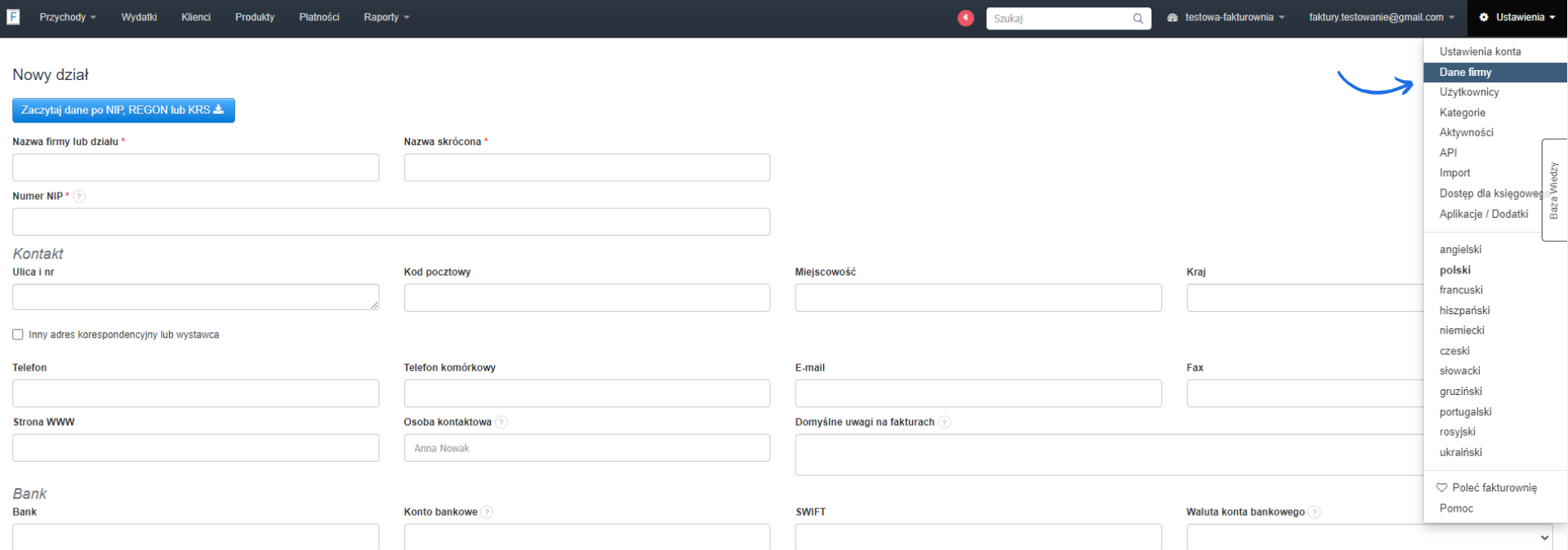Click the Miejscowość field
The width and height of the screenshot is (1568, 550).
pyautogui.click(x=978, y=298)
